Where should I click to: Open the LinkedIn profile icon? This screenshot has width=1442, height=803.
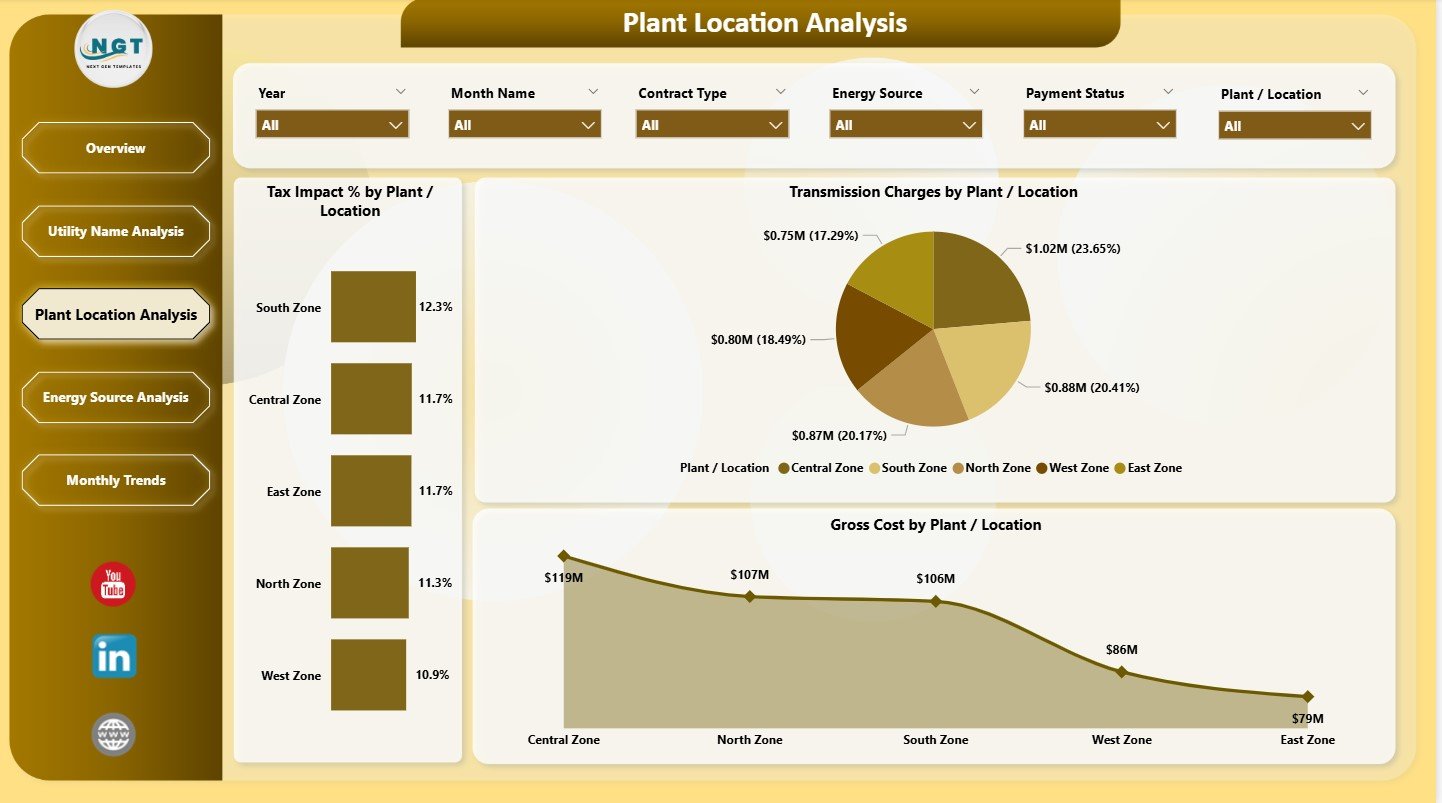[113, 657]
